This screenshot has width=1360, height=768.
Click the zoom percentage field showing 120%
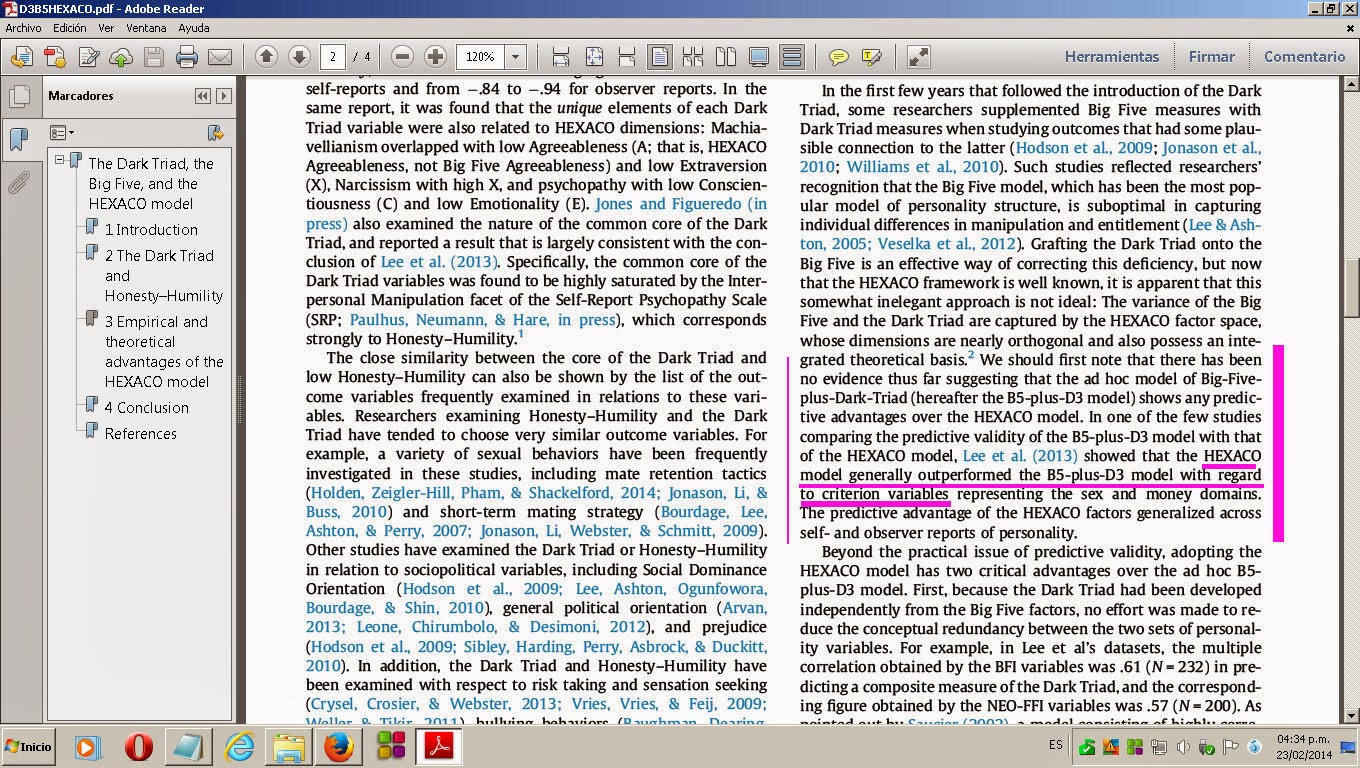(x=481, y=57)
